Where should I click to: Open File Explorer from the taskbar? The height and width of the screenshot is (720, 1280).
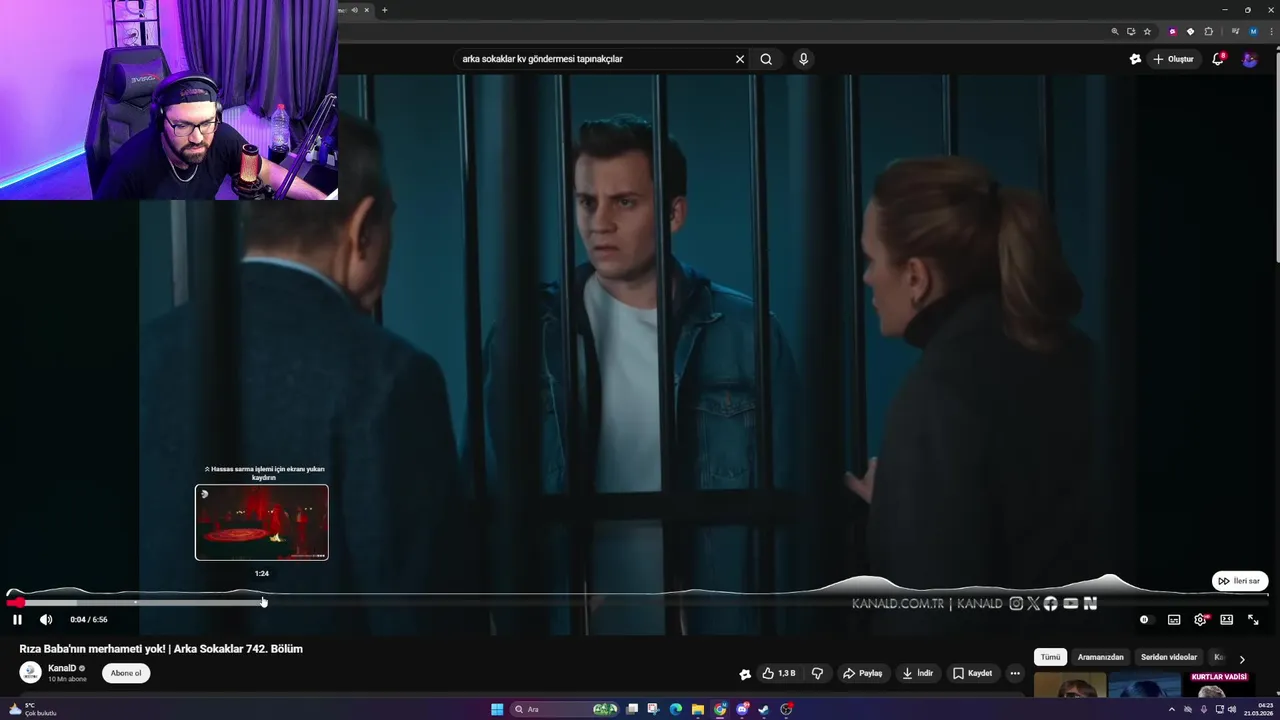coord(698,709)
